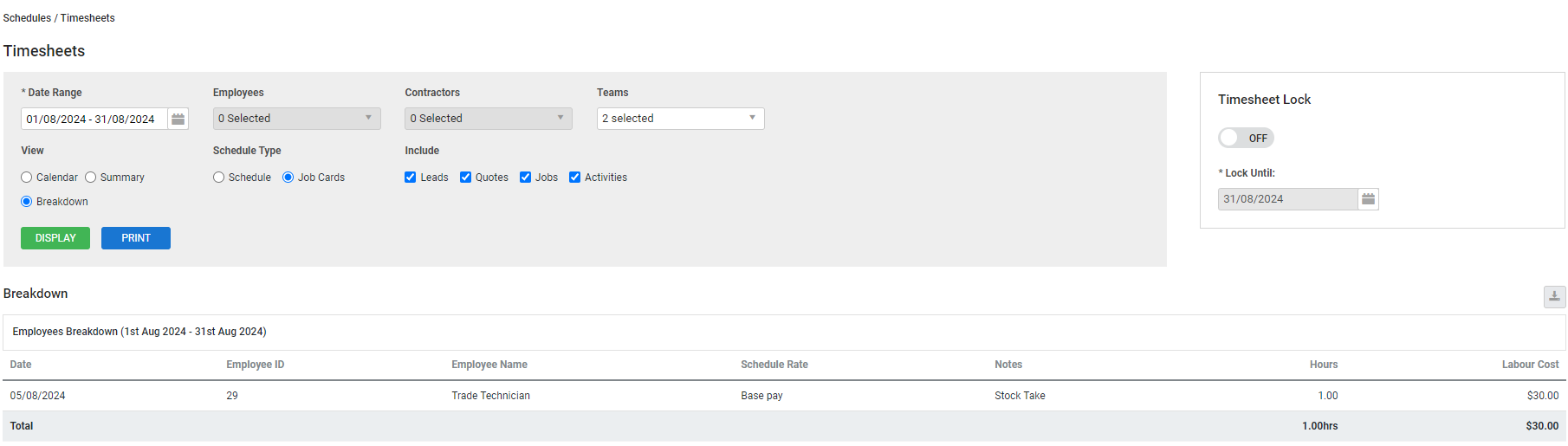The image size is (1568, 446).
Task: Go to Schedules in the breadcrumb
Action: click(27, 18)
